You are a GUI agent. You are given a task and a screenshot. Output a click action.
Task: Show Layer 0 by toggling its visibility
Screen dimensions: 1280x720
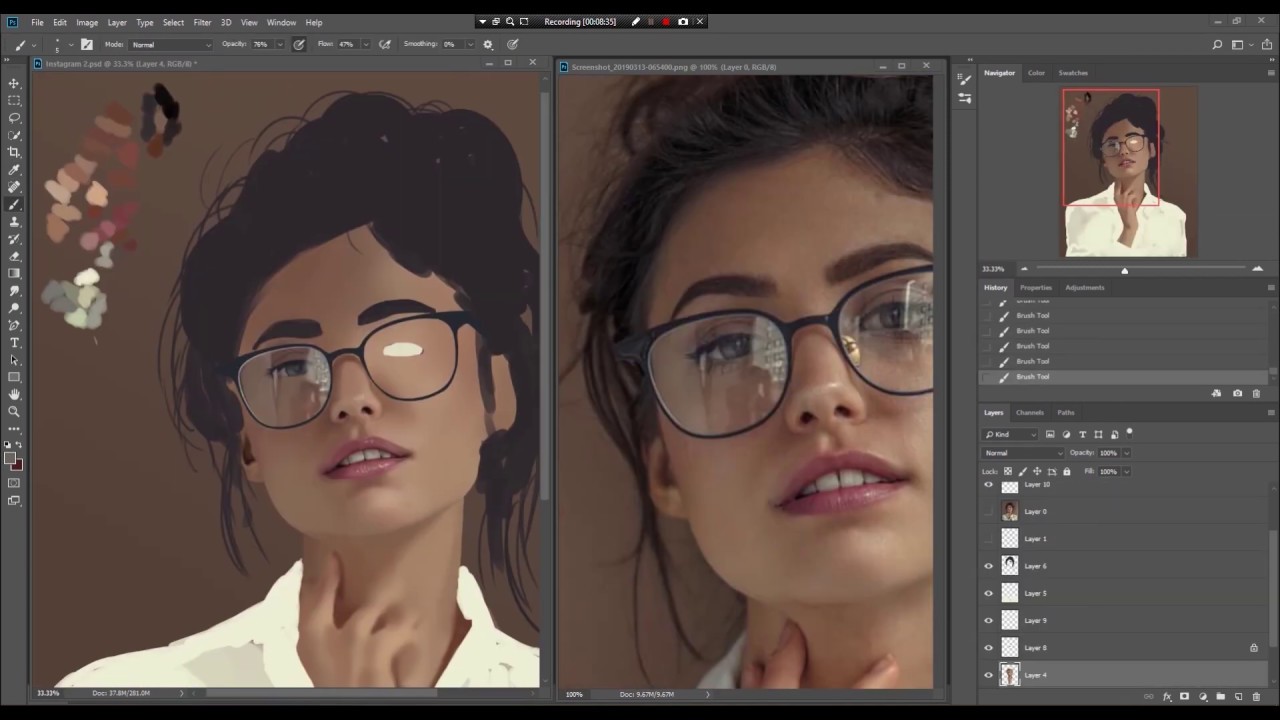click(x=989, y=511)
